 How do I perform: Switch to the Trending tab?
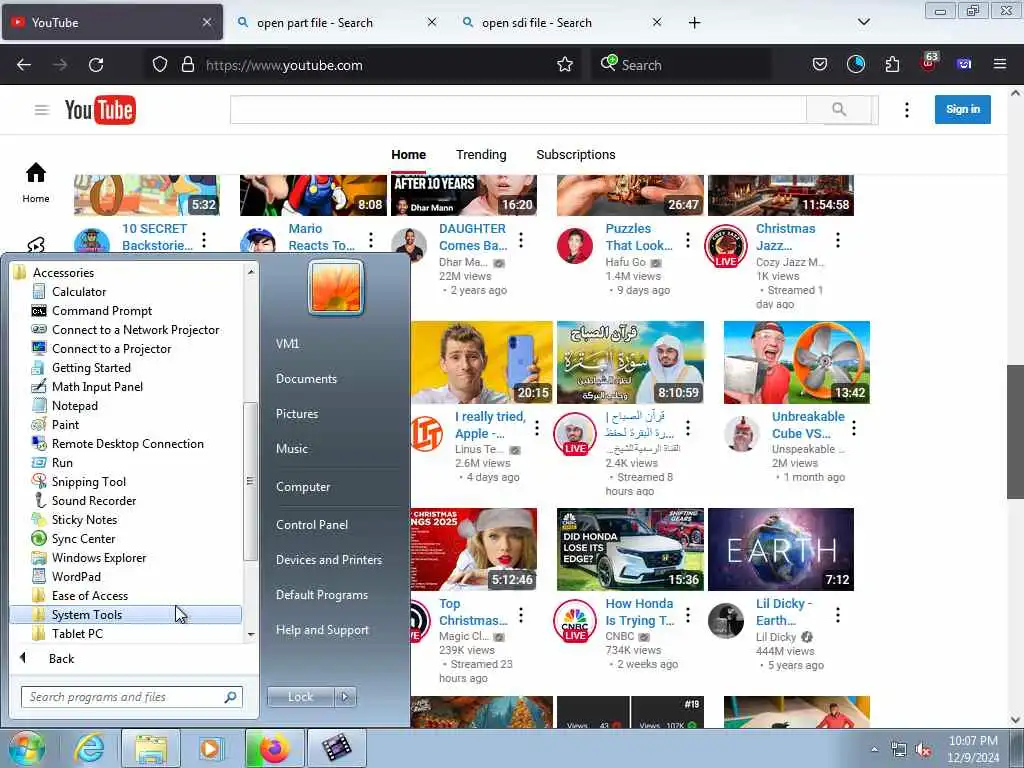[481, 155]
